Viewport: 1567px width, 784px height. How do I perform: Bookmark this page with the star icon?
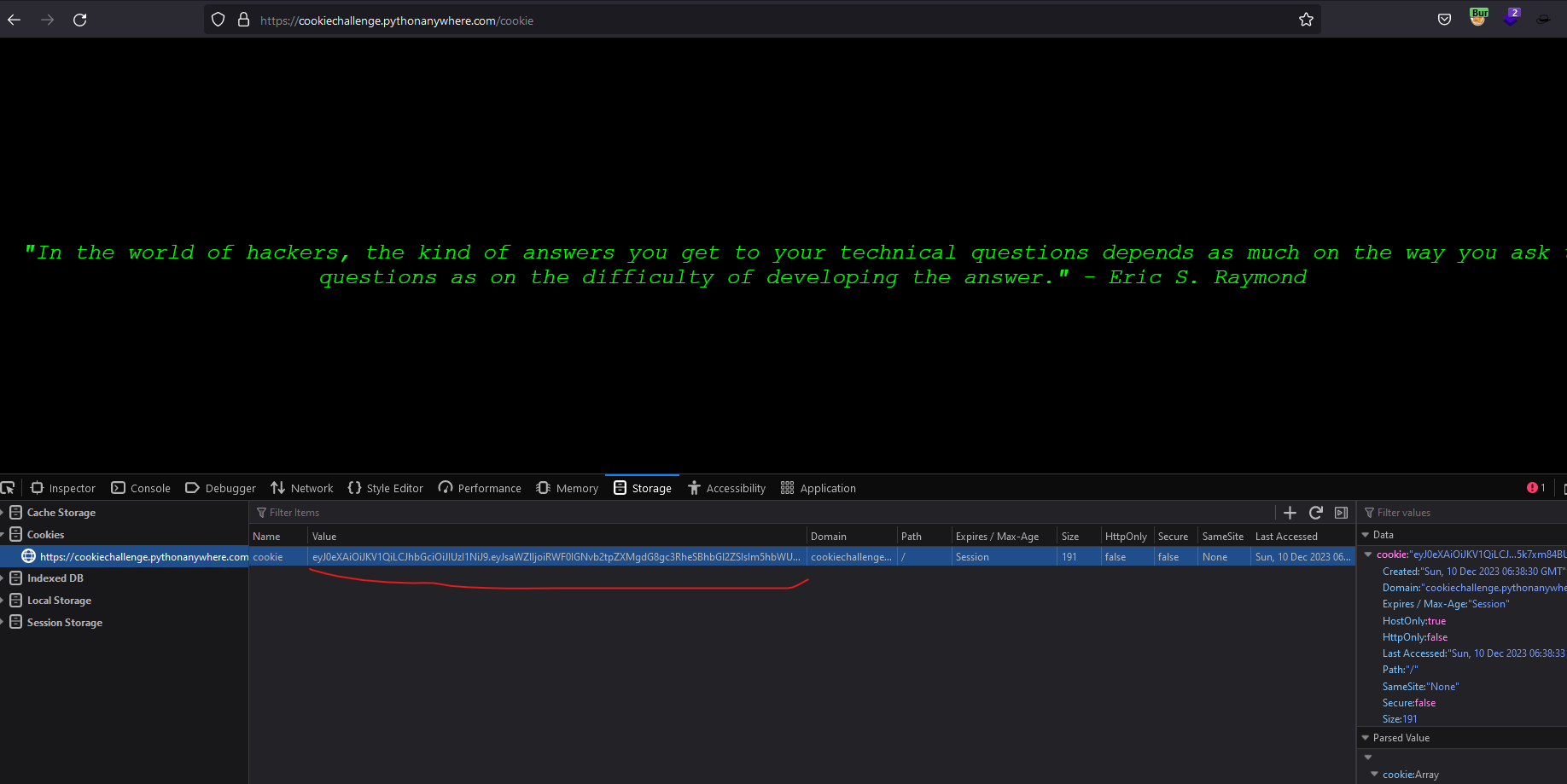point(1306,20)
